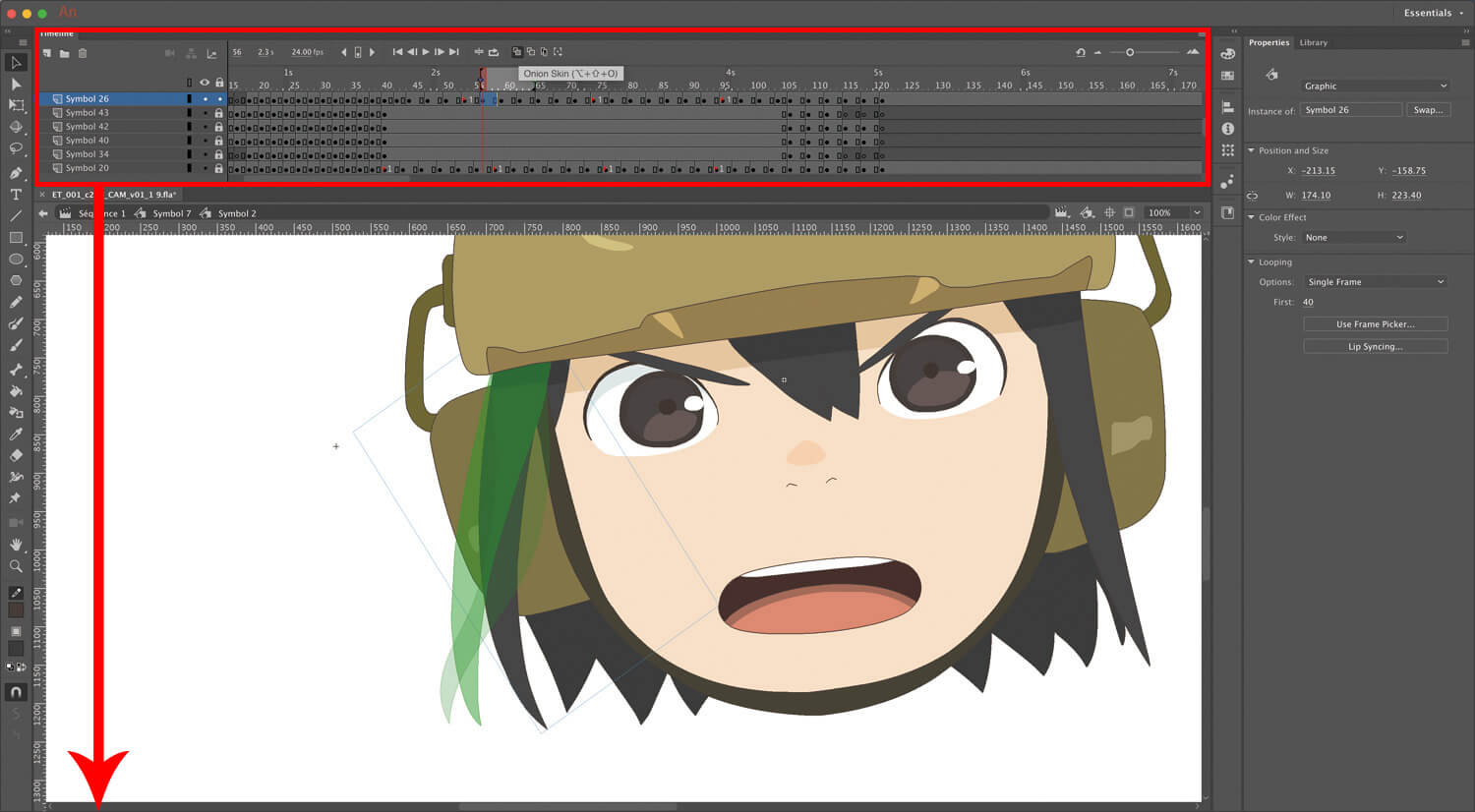The height and width of the screenshot is (812, 1475).
Task: Activate the Paint Bucket tool
Action: 16,391
